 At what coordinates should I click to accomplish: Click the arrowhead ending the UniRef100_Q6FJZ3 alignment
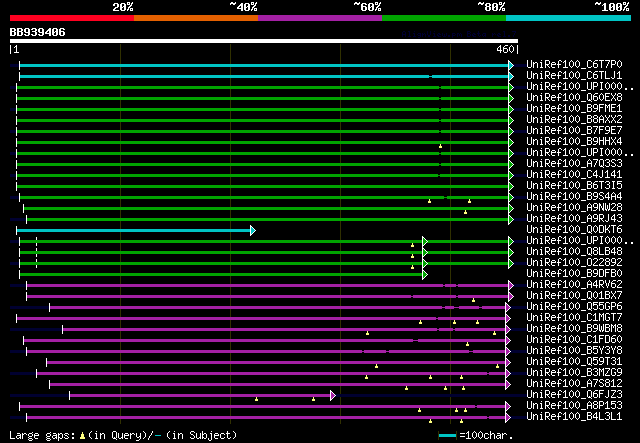pos(333,395)
